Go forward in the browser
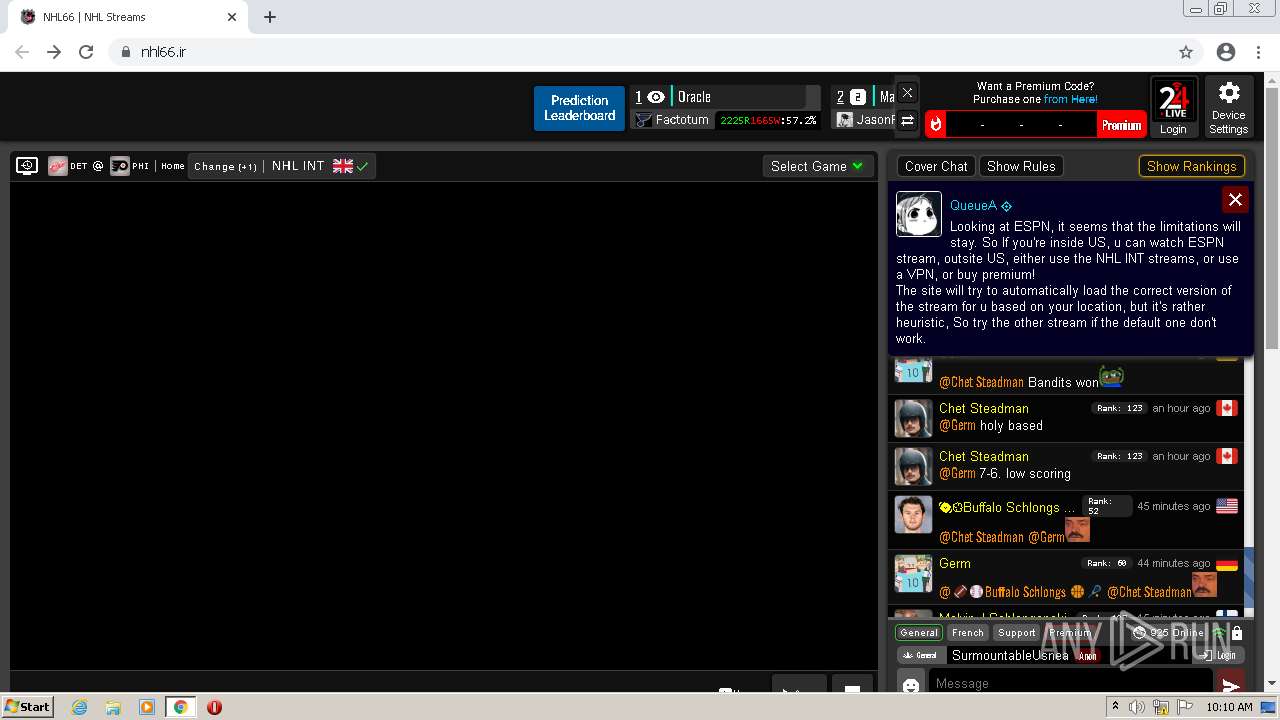The width and height of the screenshot is (1280, 720). (54, 52)
